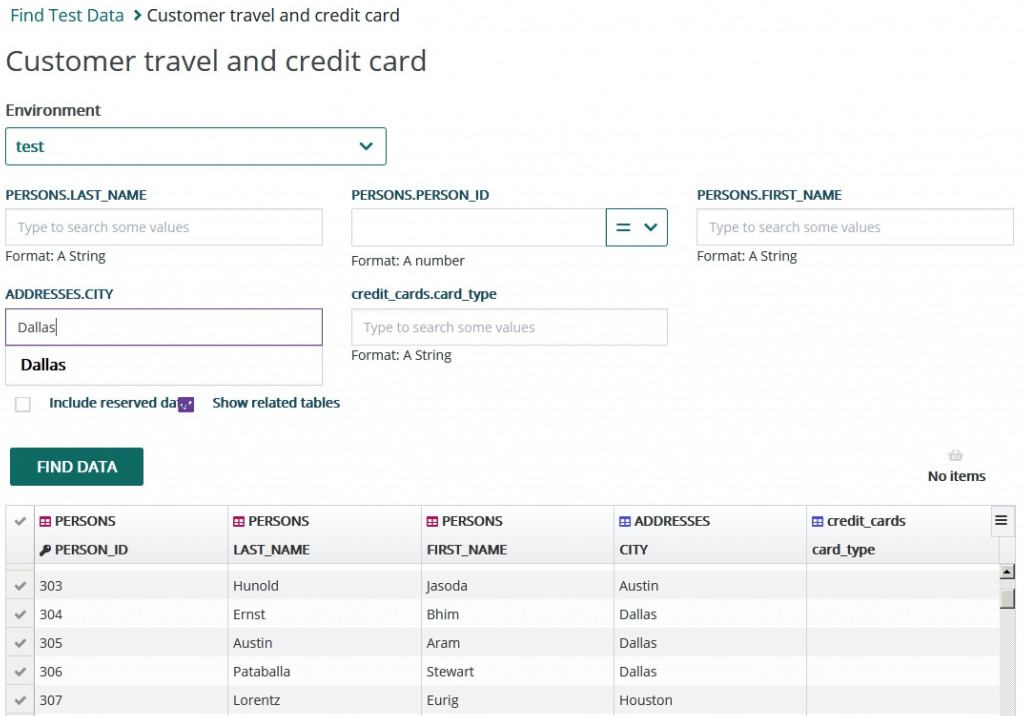Go to the Find Test Data breadcrumb

[67, 15]
